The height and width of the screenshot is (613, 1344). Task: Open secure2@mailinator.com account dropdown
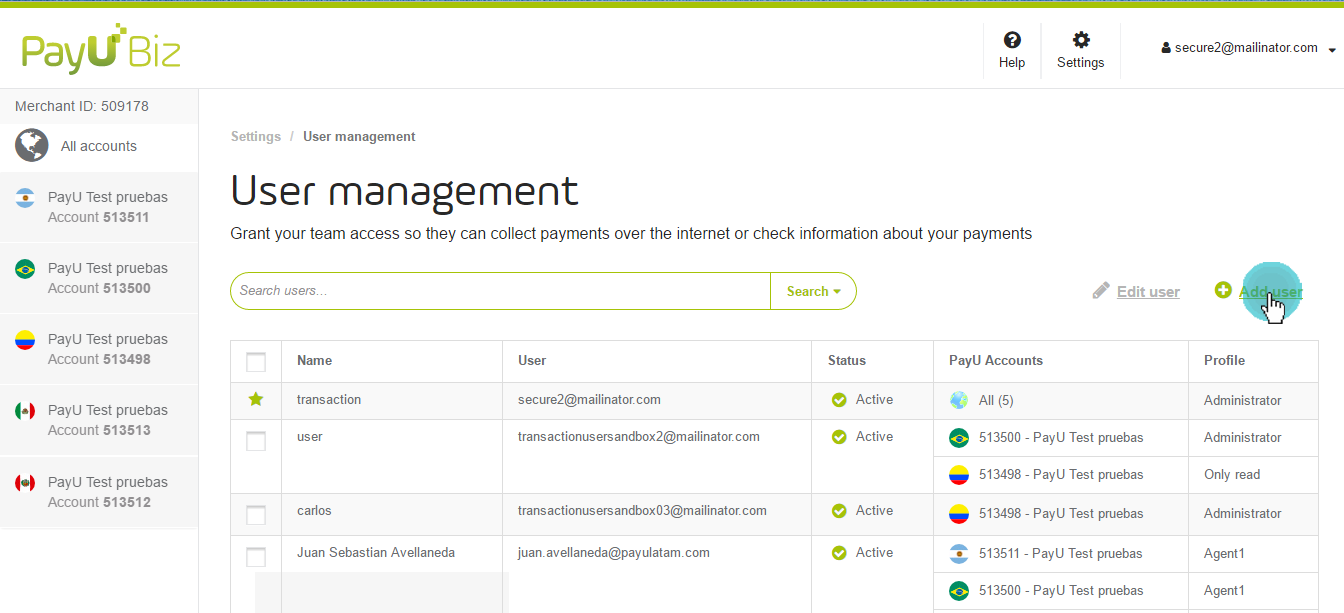pyautogui.click(x=1248, y=48)
